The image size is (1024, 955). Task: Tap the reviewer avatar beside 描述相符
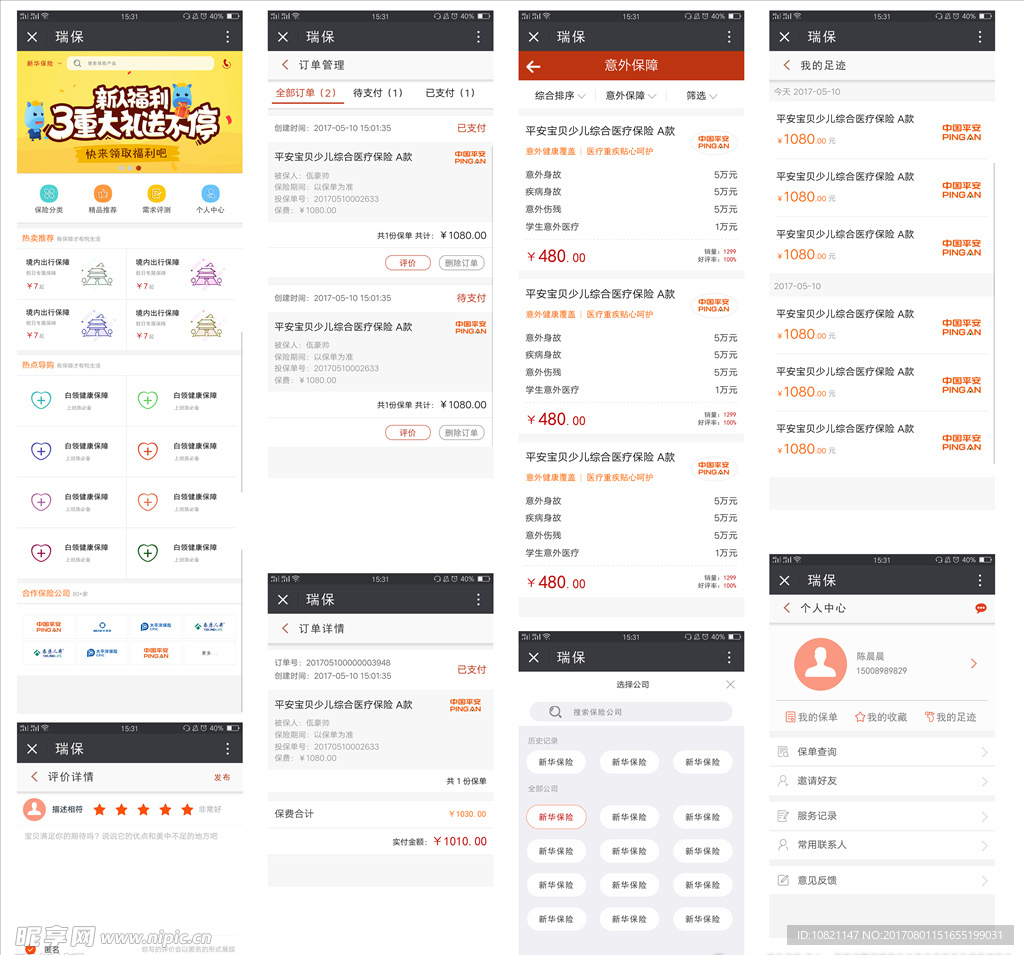tap(34, 809)
